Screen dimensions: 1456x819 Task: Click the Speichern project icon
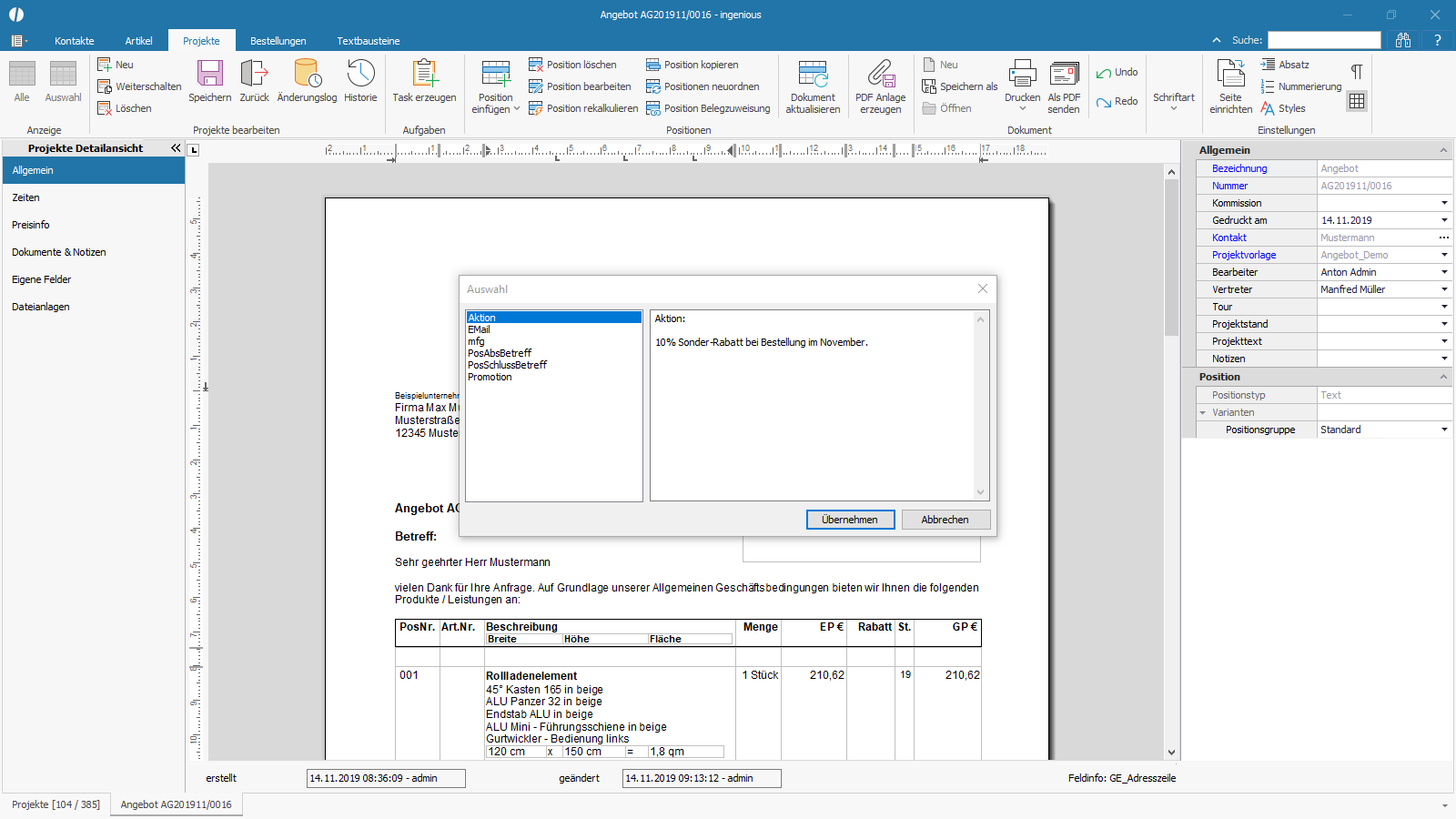tap(210, 74)
